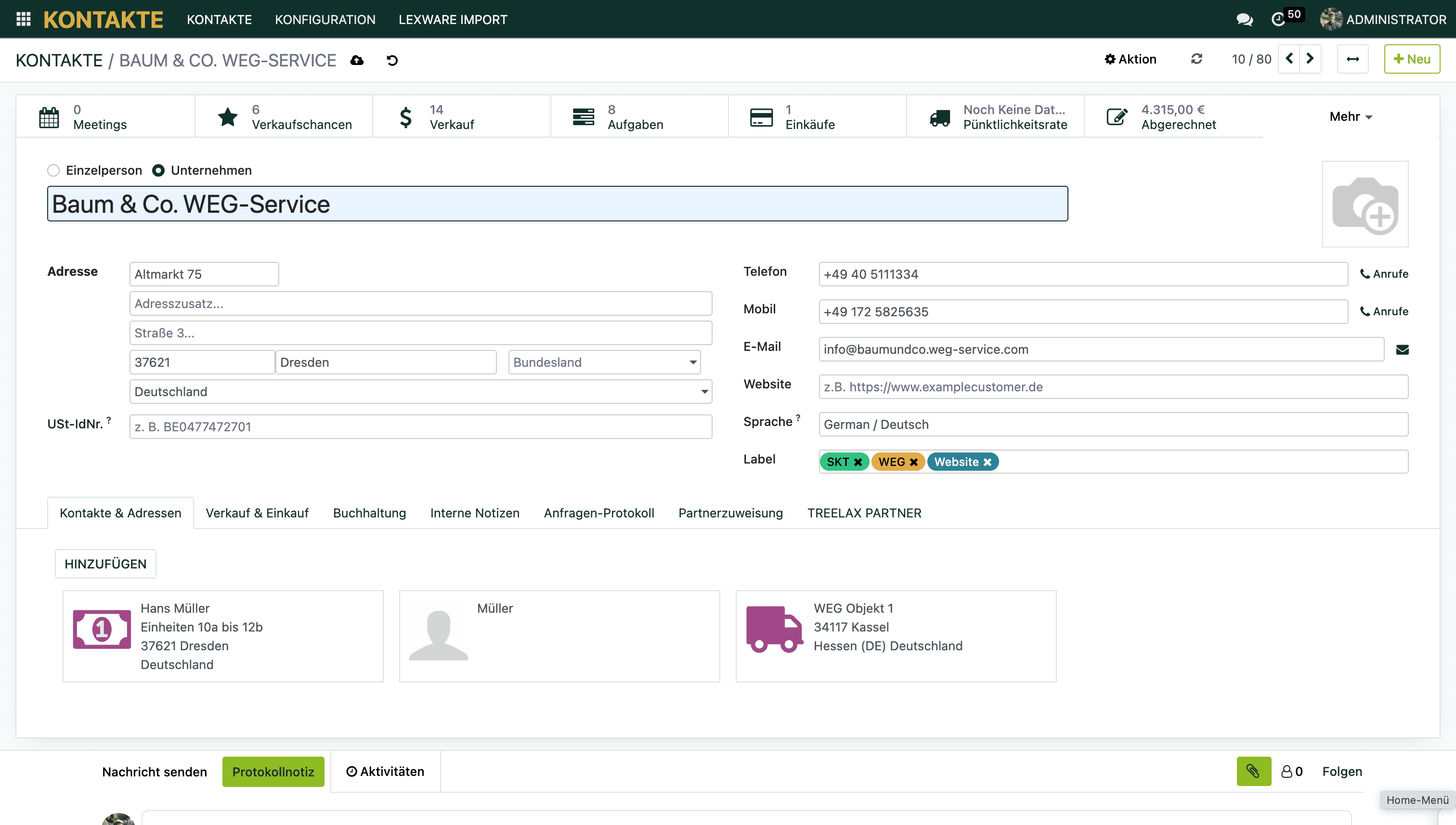The width and height of the screenshot is (1456, 825).
Task: Open the Bundesland dropdown
Action: pos(604,362)
